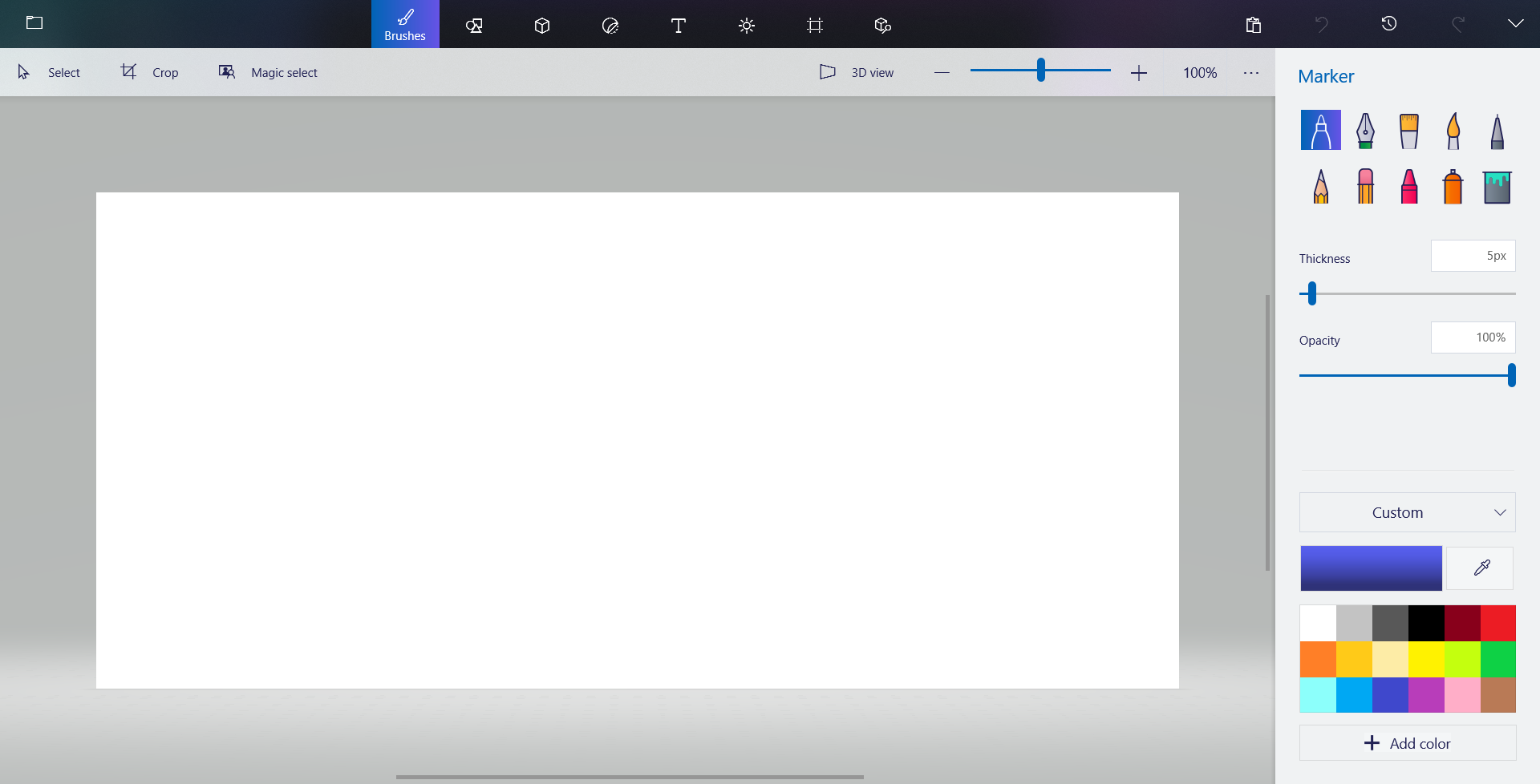
Task: Pick the purple color swatch
Action: tap(1426, 695)
